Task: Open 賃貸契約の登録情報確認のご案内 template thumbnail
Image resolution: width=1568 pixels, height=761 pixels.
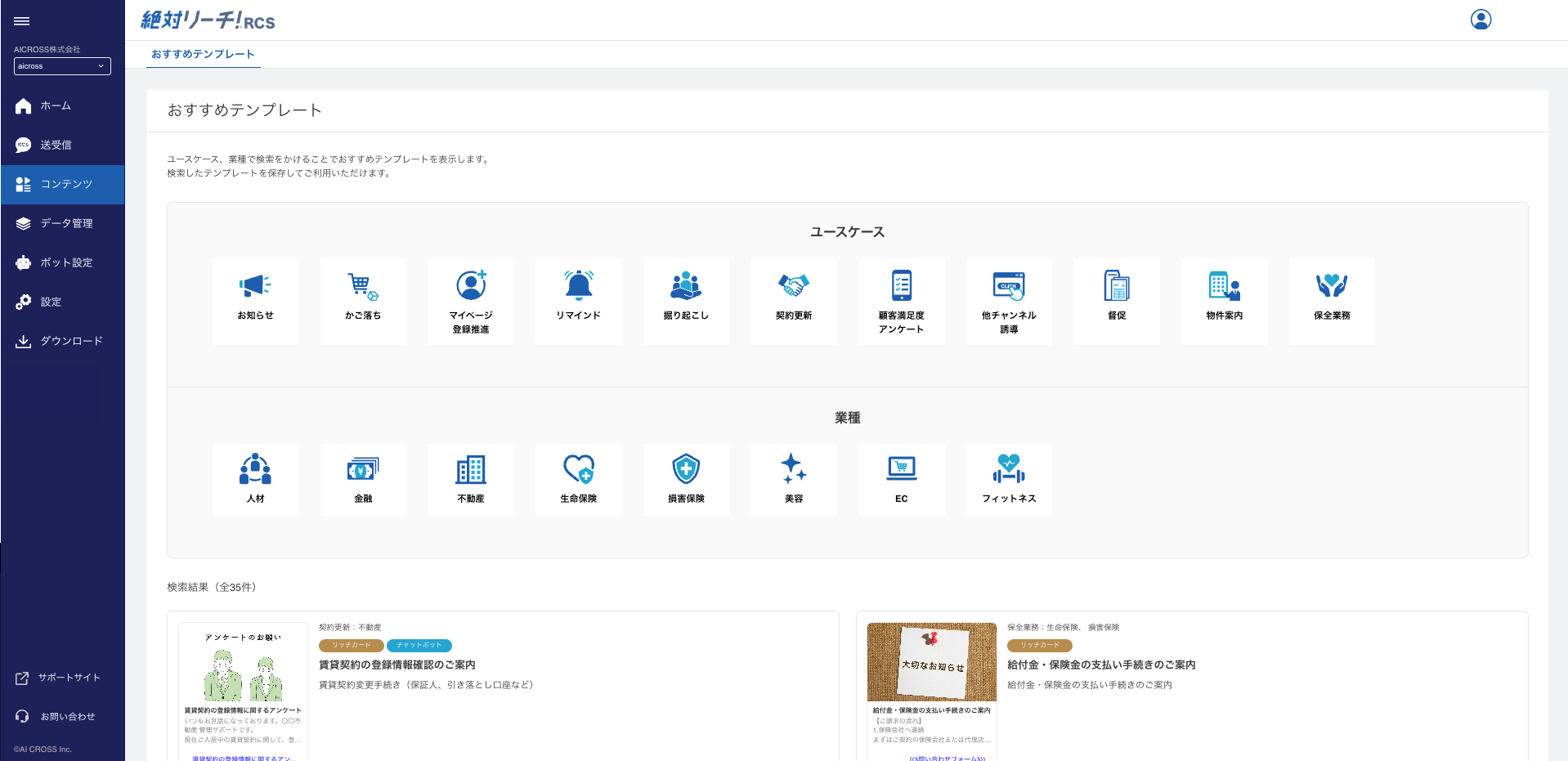Action: click(243, 691)
